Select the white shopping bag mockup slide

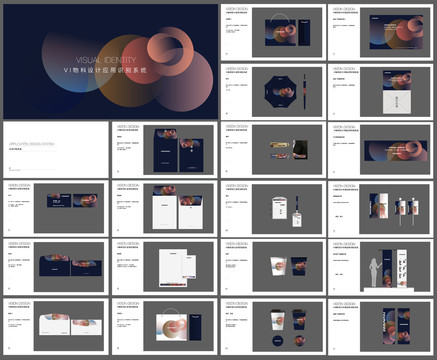tap(165, 327)
